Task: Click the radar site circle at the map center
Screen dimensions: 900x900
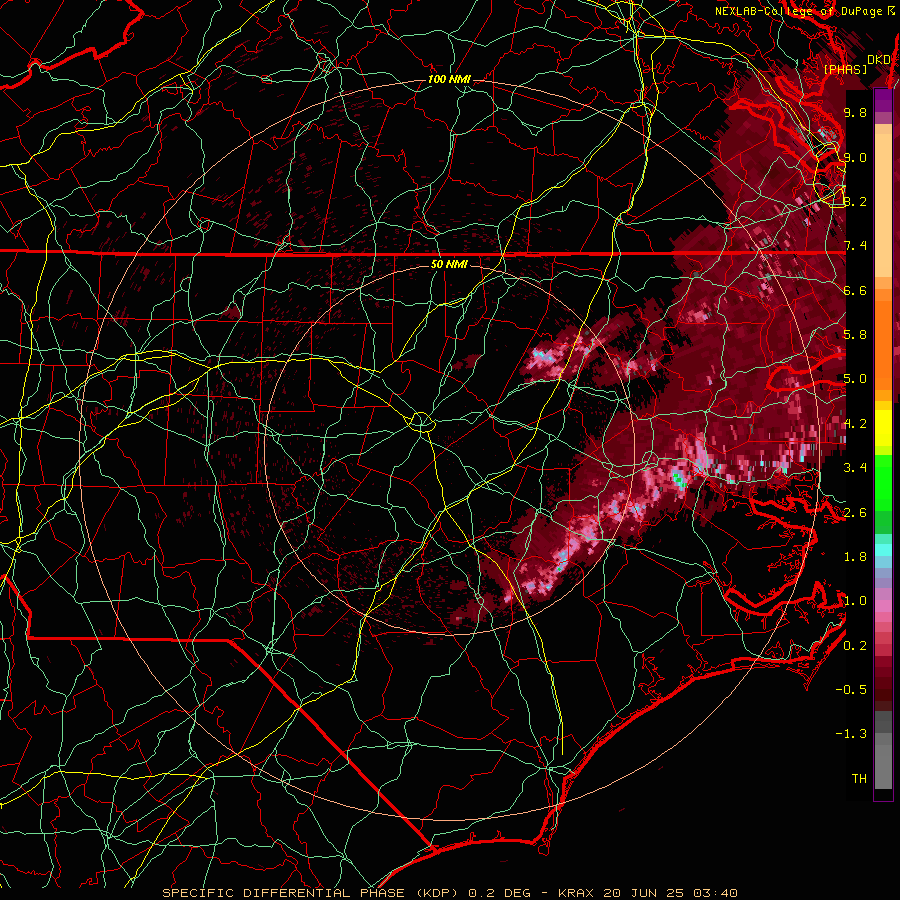Action: (421, 422)
